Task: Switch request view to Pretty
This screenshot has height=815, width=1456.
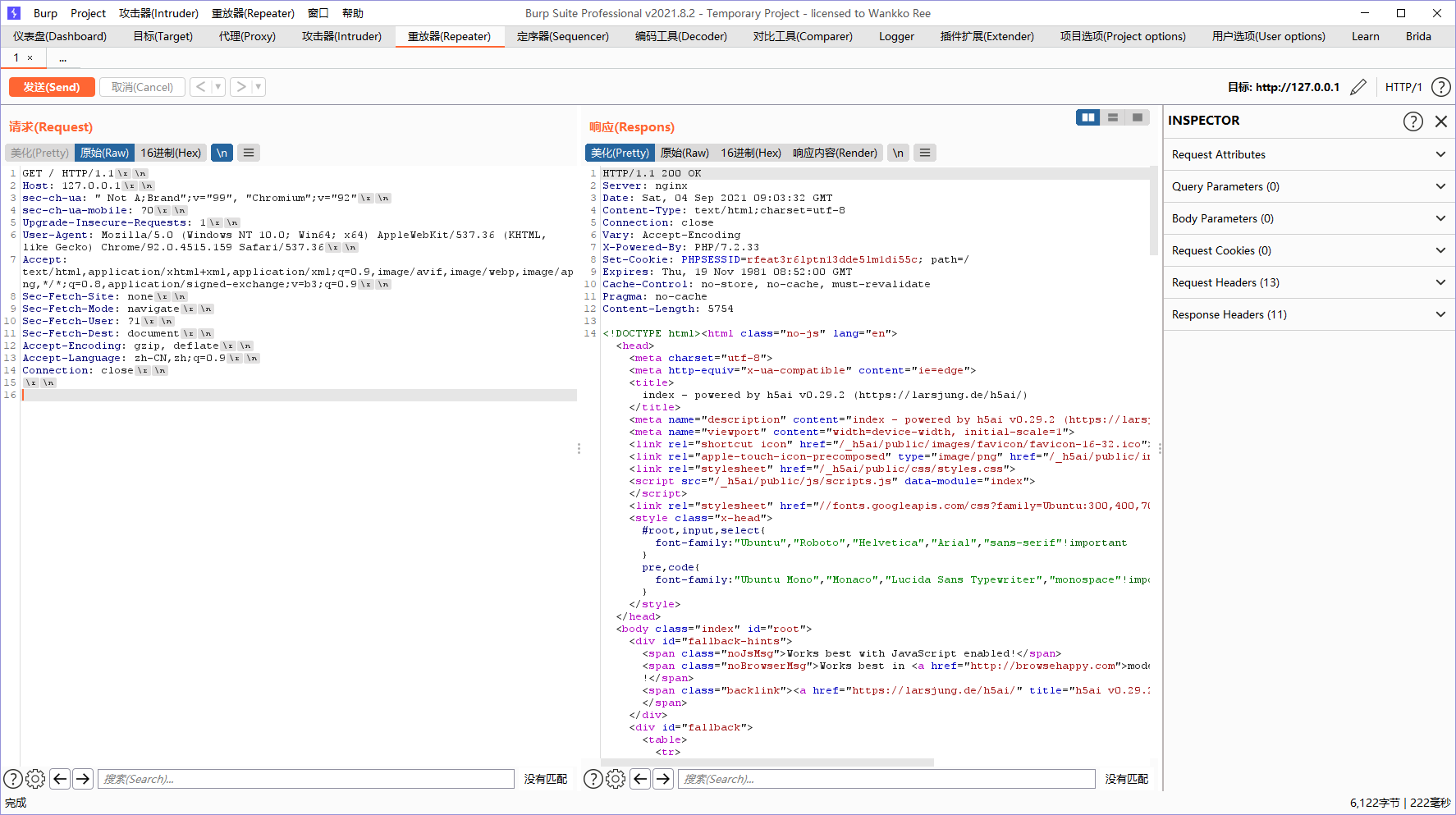Action: pos(39,153)
